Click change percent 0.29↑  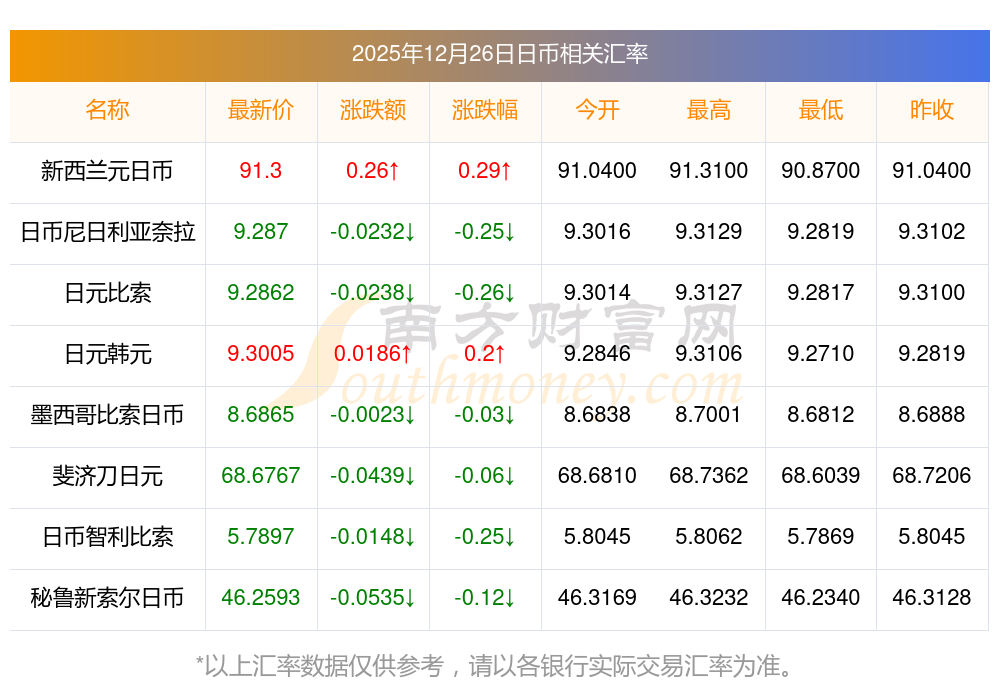(x=485, y=171)
